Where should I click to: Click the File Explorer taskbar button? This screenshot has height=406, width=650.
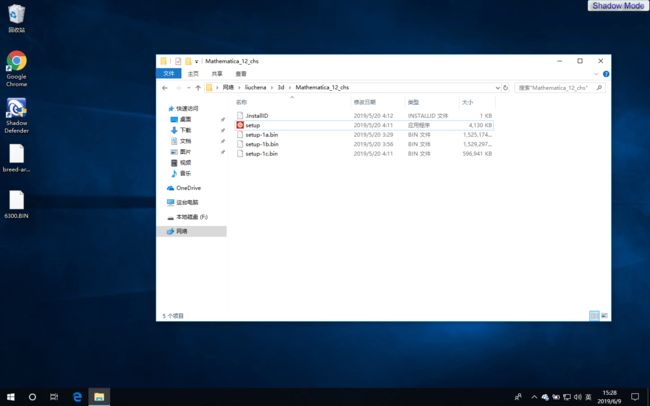coord(99,397)
